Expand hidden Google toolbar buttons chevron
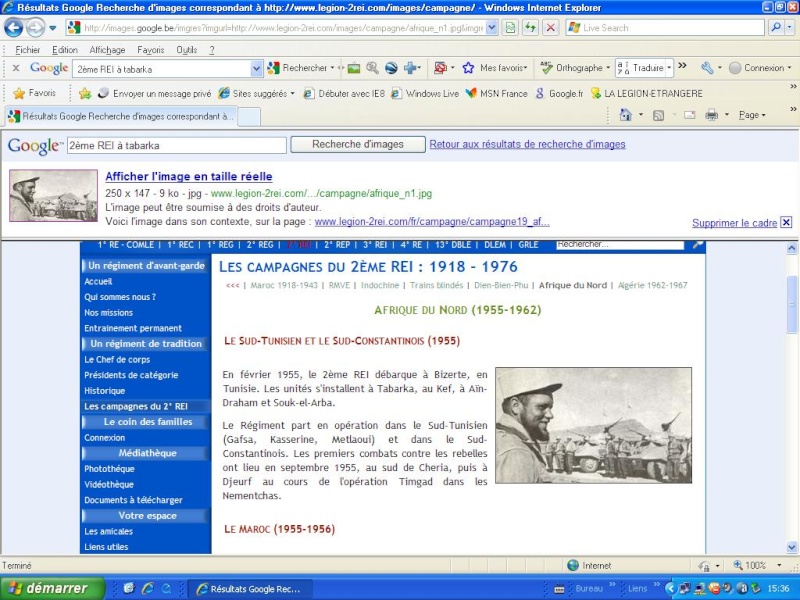The height and width of the screenshot is (600, 800). coord(682,65)
